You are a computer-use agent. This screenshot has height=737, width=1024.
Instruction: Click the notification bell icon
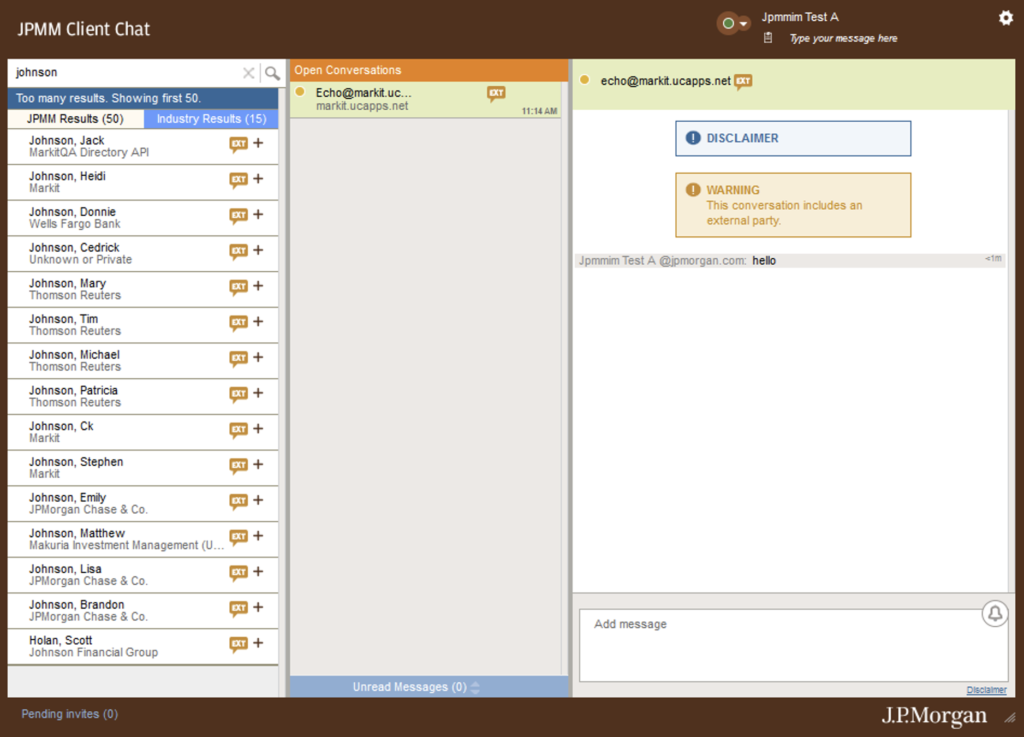pos(995,614)
